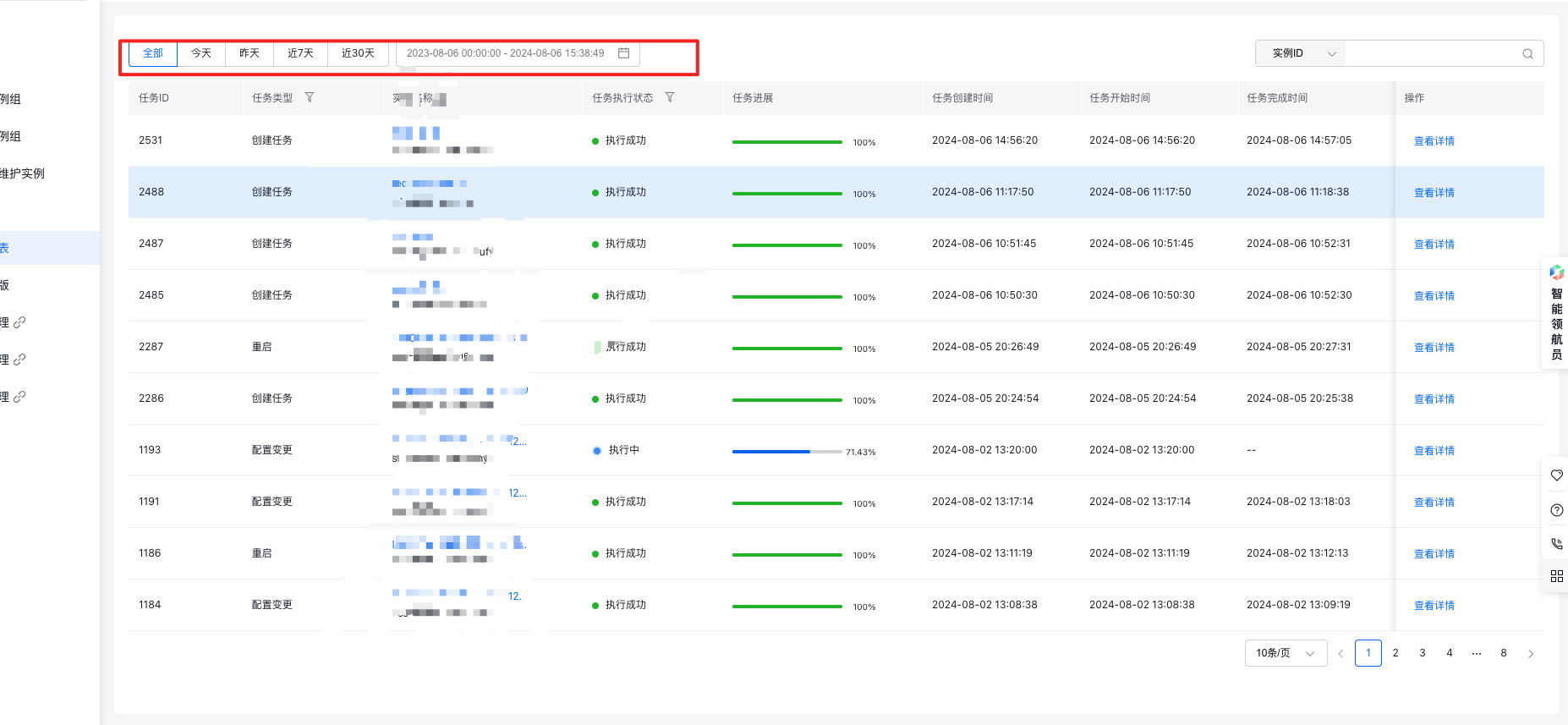Screen dimensions: 1568x725
Task: Click the 配置变更 type in row 1191
Action: [272, 502]
